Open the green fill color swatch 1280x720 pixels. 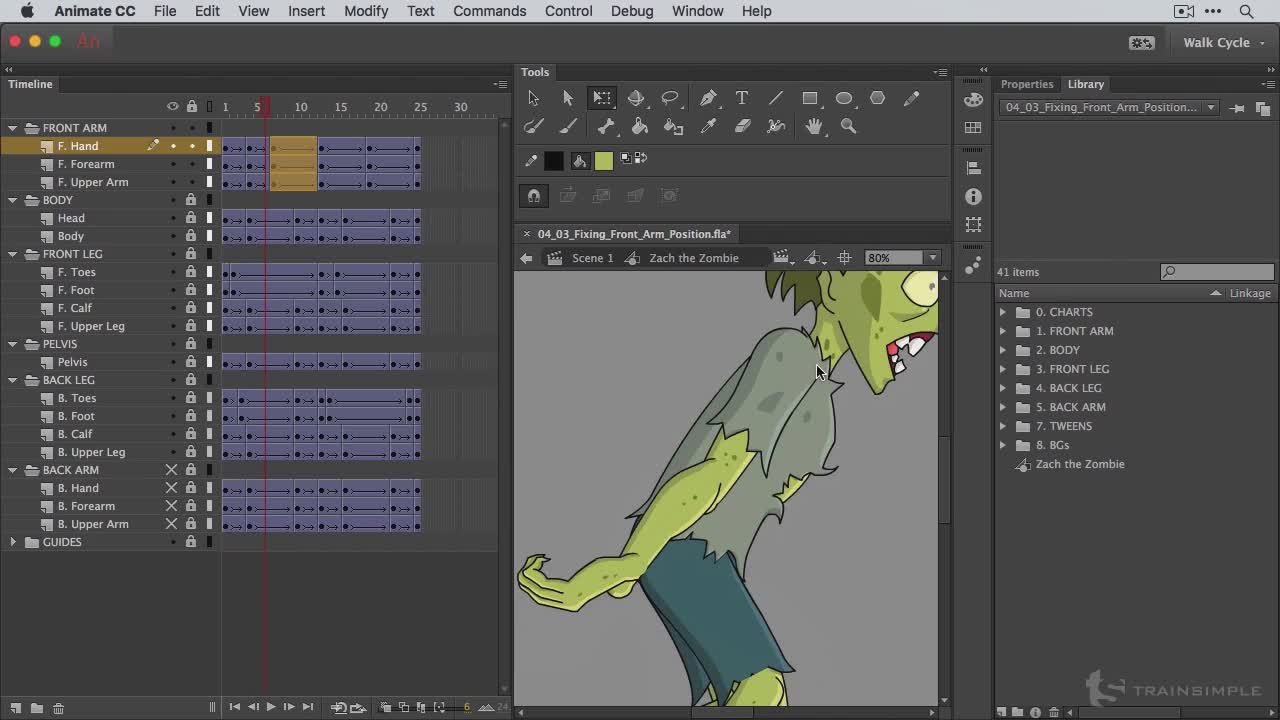point(603,160)
